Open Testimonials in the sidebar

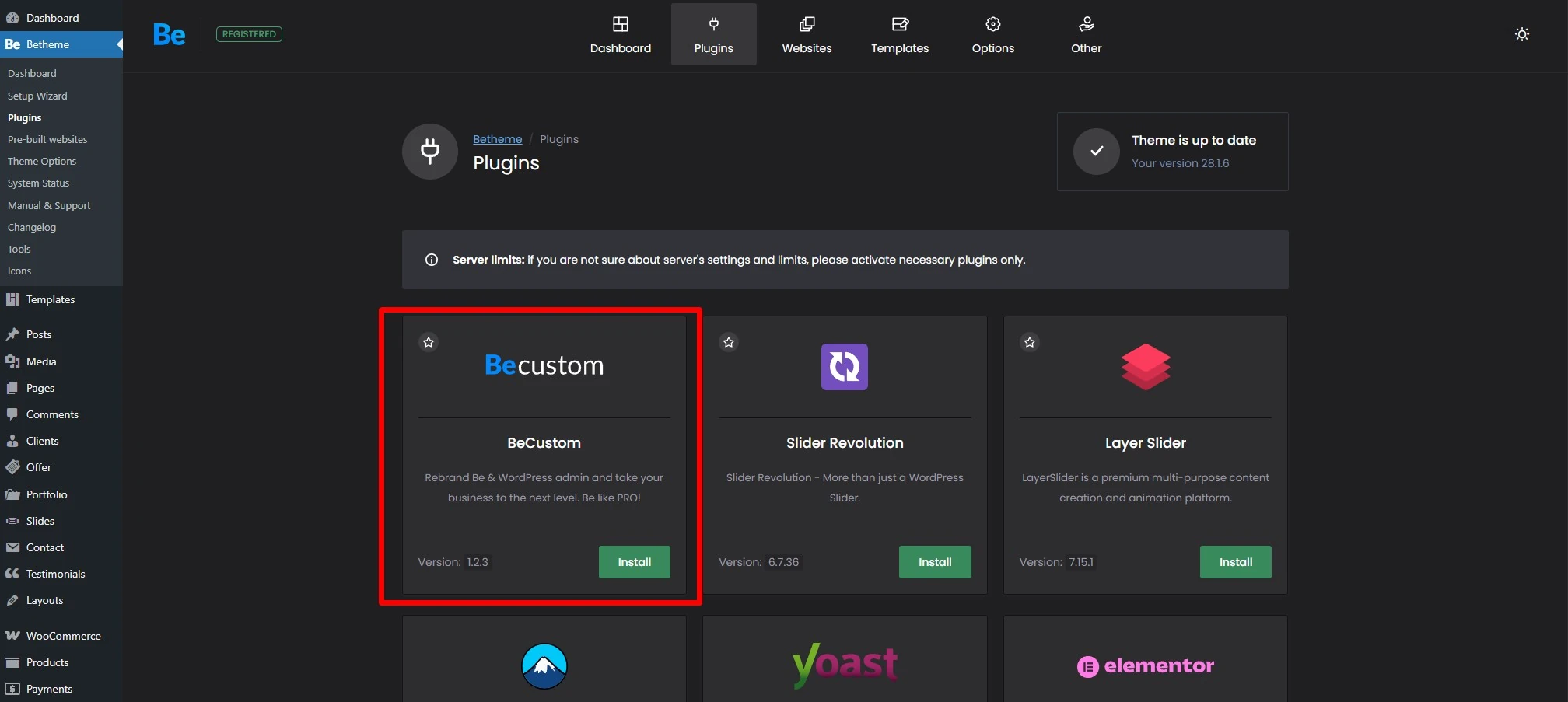(x=61, y=574)
